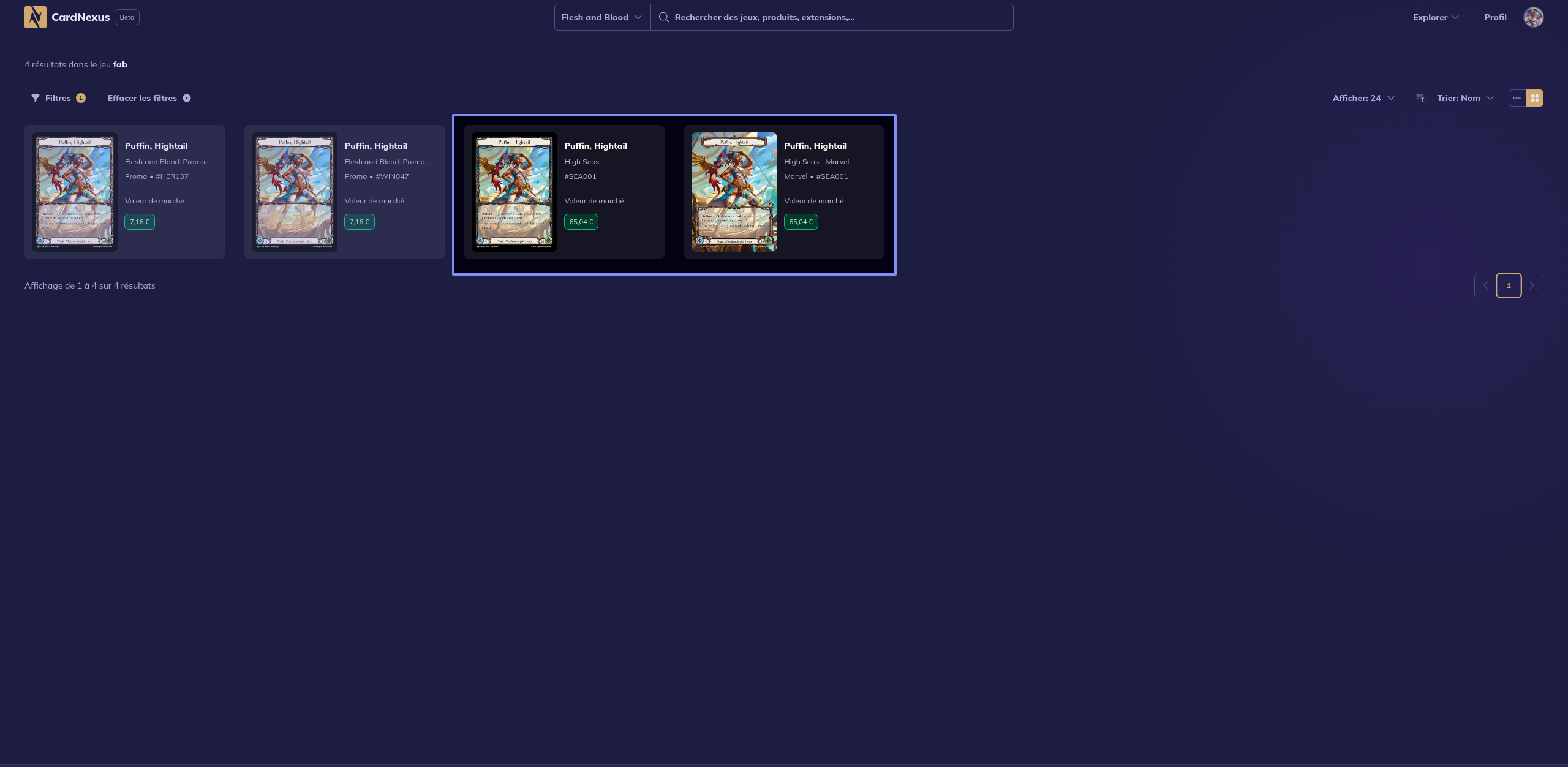Screen dimensions: 1568x767
Task: Go to the Profil menu item
Action: point(1494,17)
